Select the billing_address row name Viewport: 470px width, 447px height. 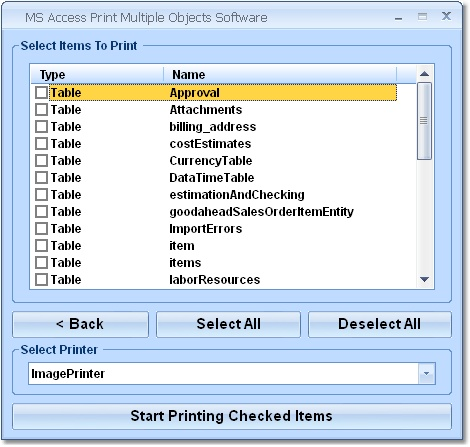[x=213, y=127]
